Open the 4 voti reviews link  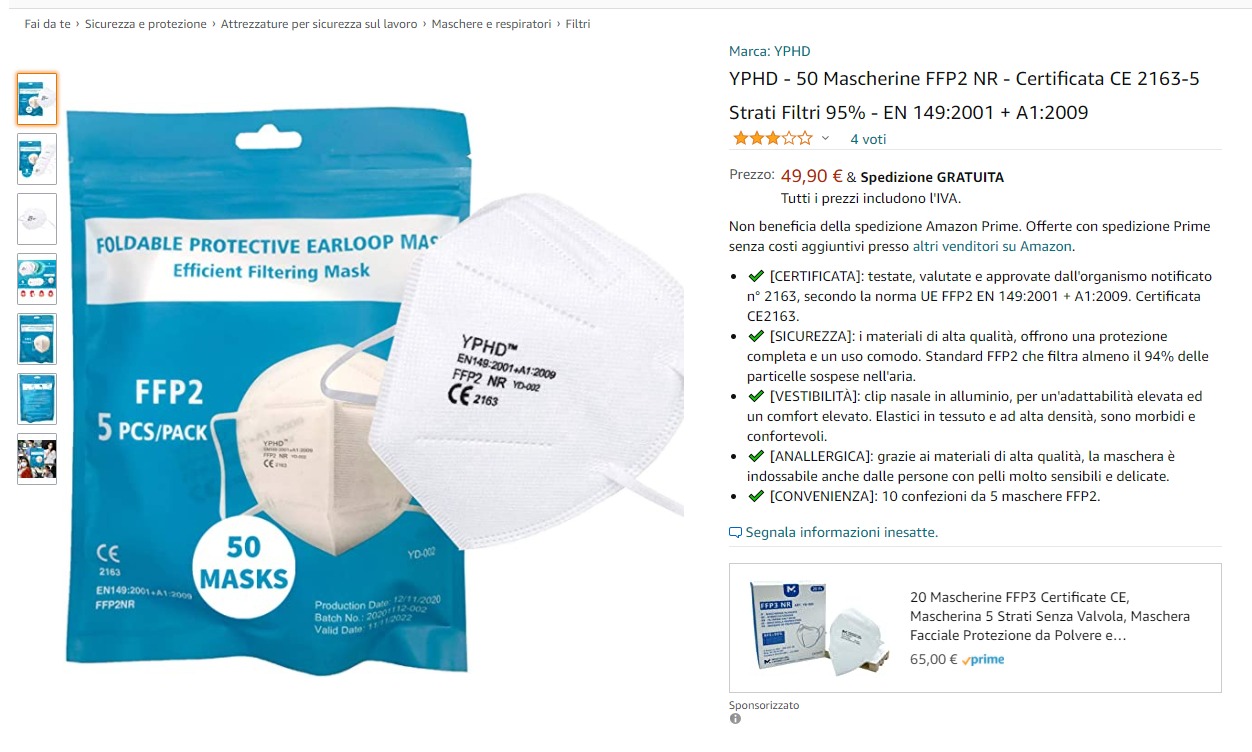[868, 139]
